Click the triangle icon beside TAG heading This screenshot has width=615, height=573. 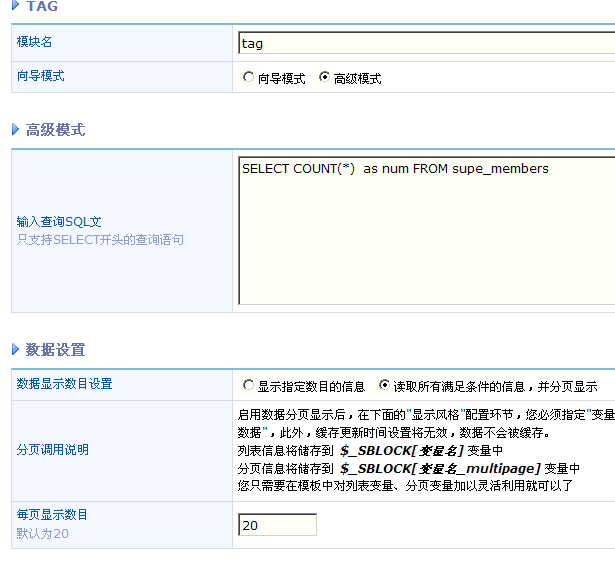pyautogui.click(x=15, y=5)
